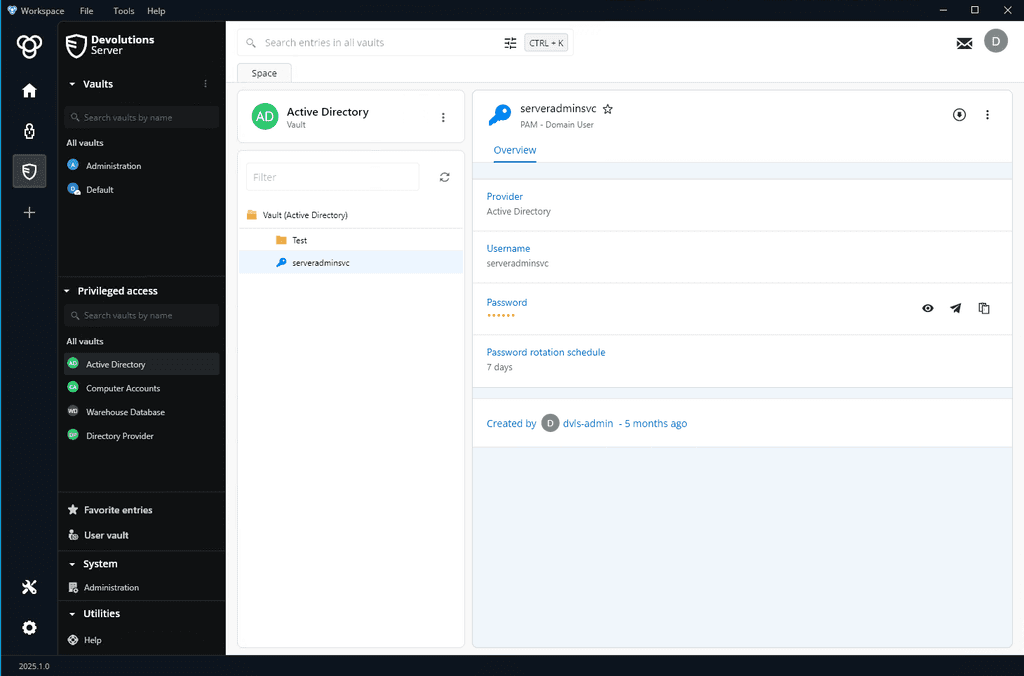Click the mail envelope icon
Screen dimensions: 1024x676
(964, 43)
